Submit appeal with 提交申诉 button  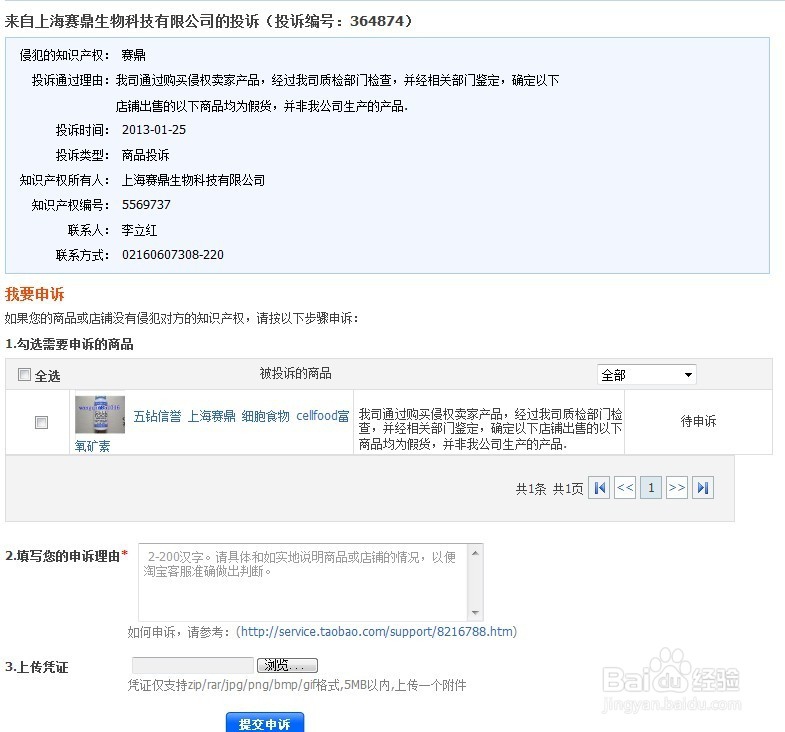click(x=265, y=723)
